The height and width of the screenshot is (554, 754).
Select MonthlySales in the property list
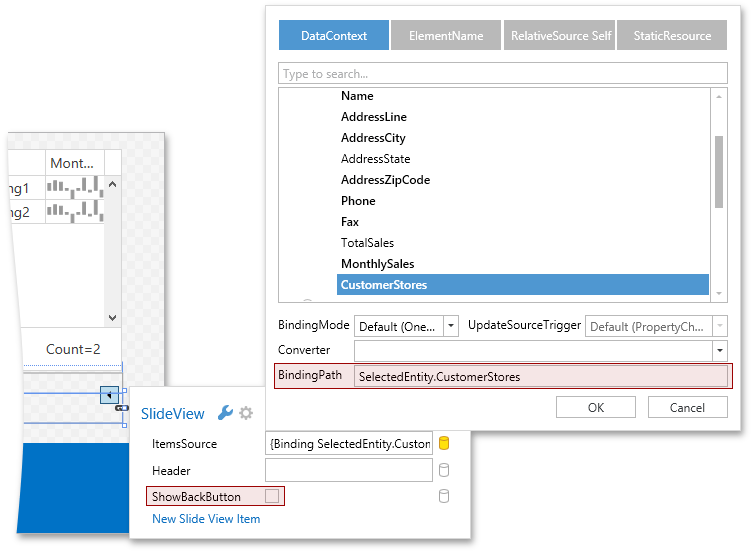tap(377, 264)
